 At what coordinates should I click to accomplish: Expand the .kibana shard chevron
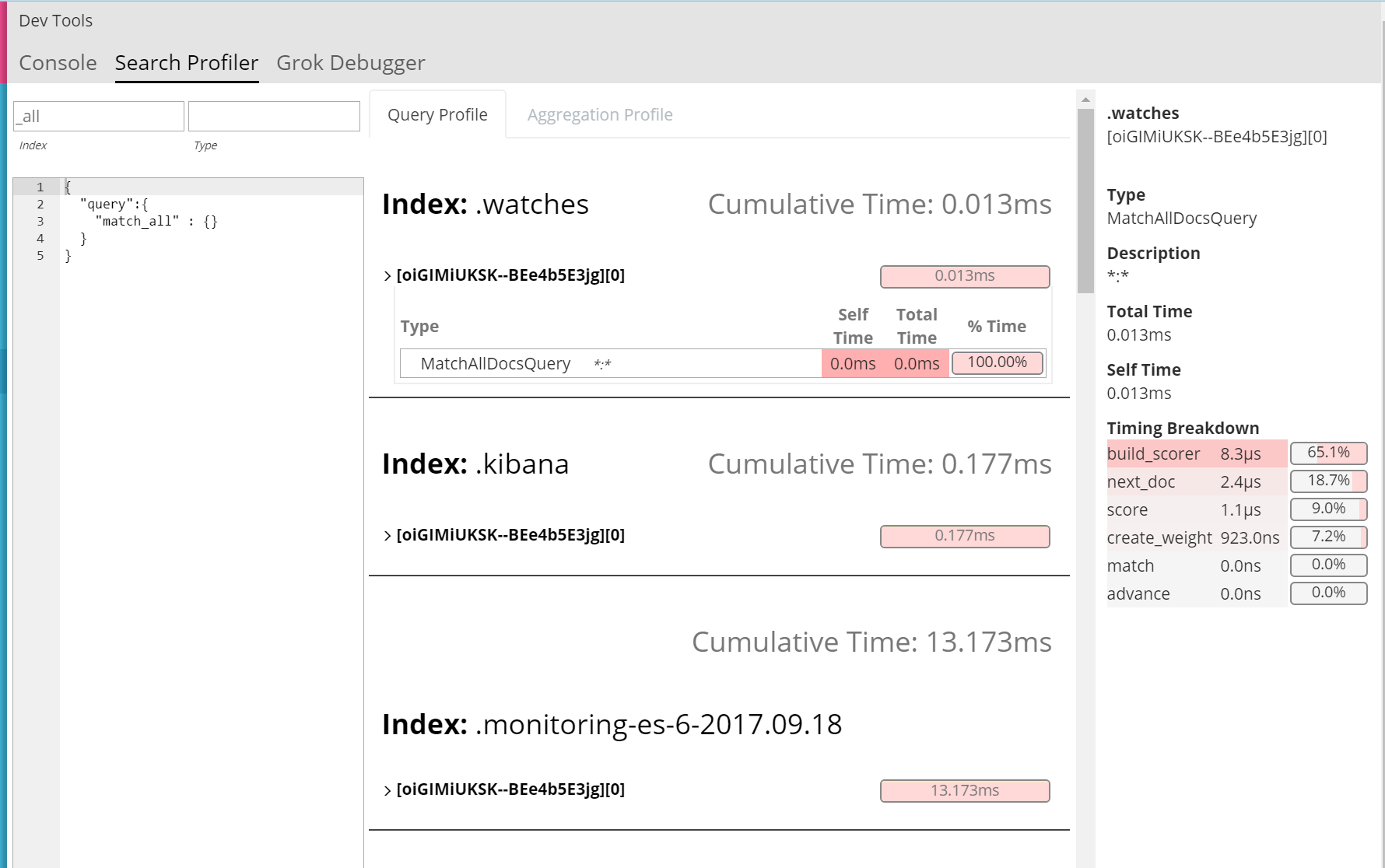(x=387, y=536)
